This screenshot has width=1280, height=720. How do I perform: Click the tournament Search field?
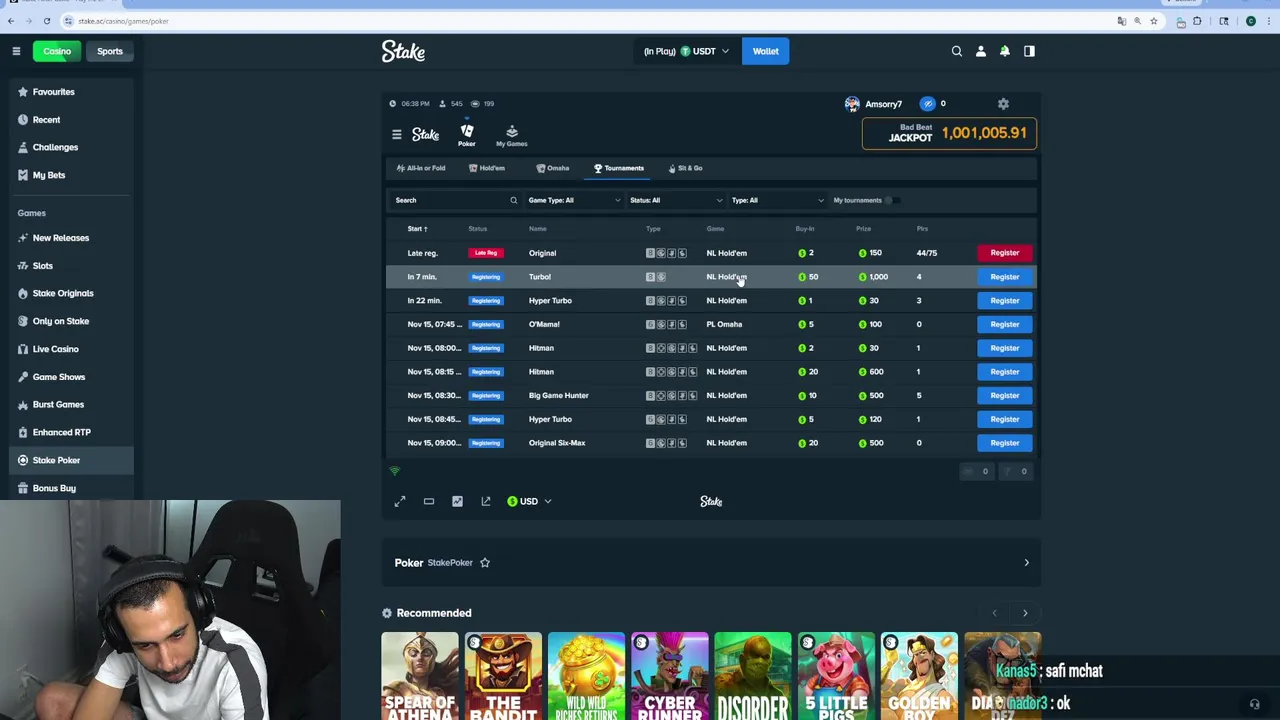point(455,200)
